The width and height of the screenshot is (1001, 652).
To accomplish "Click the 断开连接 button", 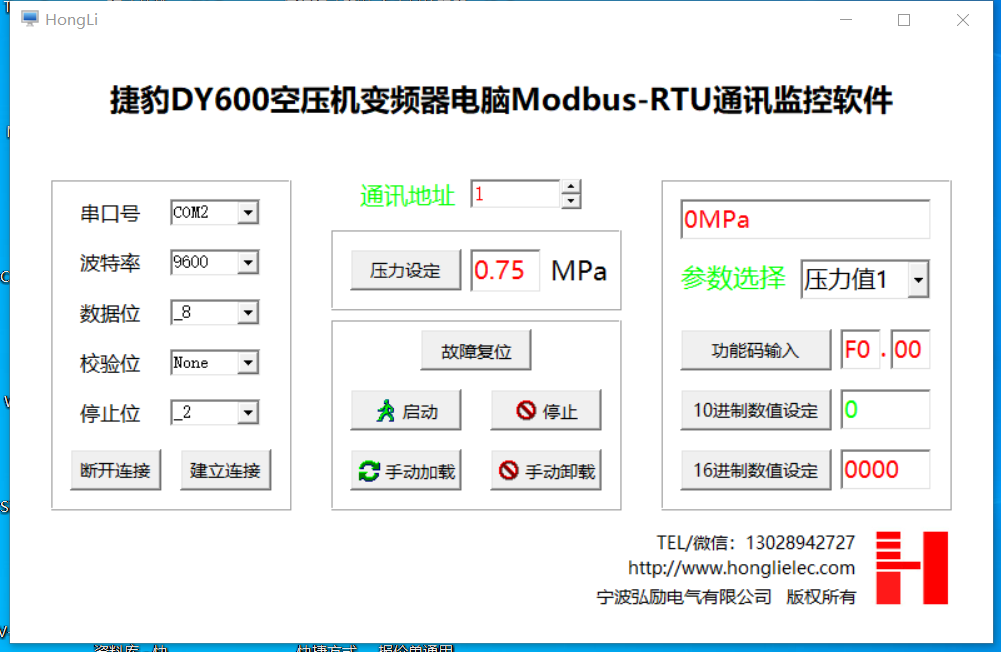I will click(x=116, y=471).
